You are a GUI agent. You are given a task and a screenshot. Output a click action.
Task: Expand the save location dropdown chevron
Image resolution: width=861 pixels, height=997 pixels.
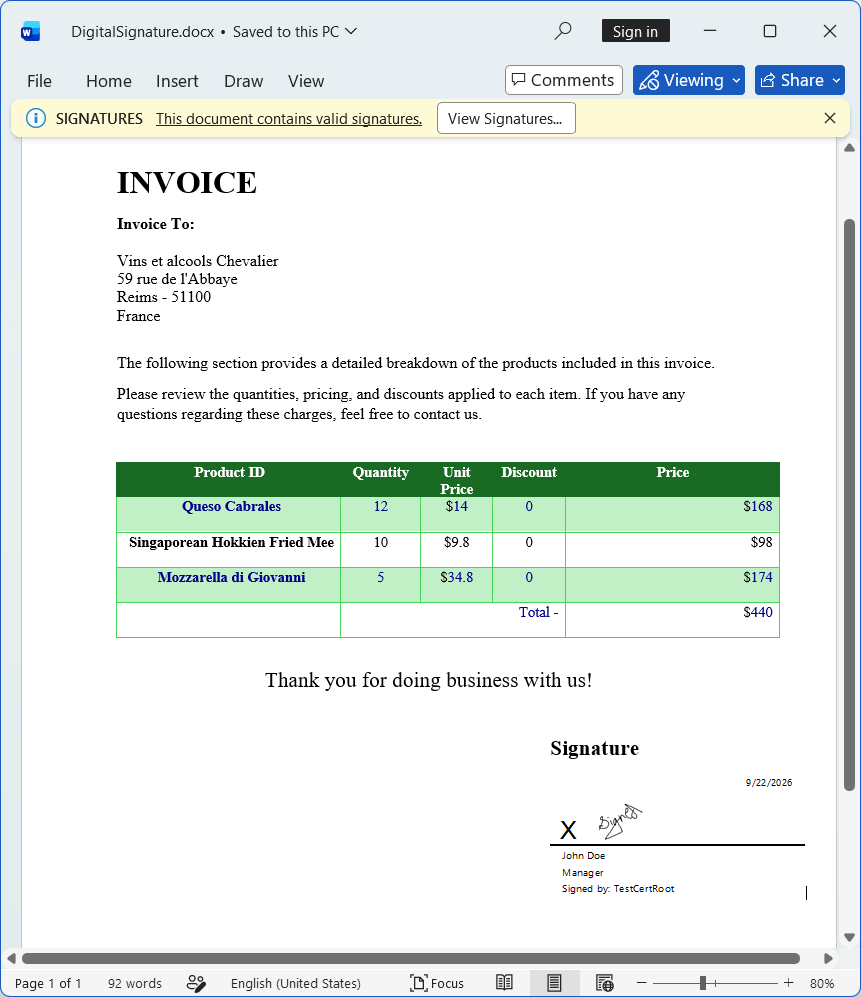[x=351, y=31]
